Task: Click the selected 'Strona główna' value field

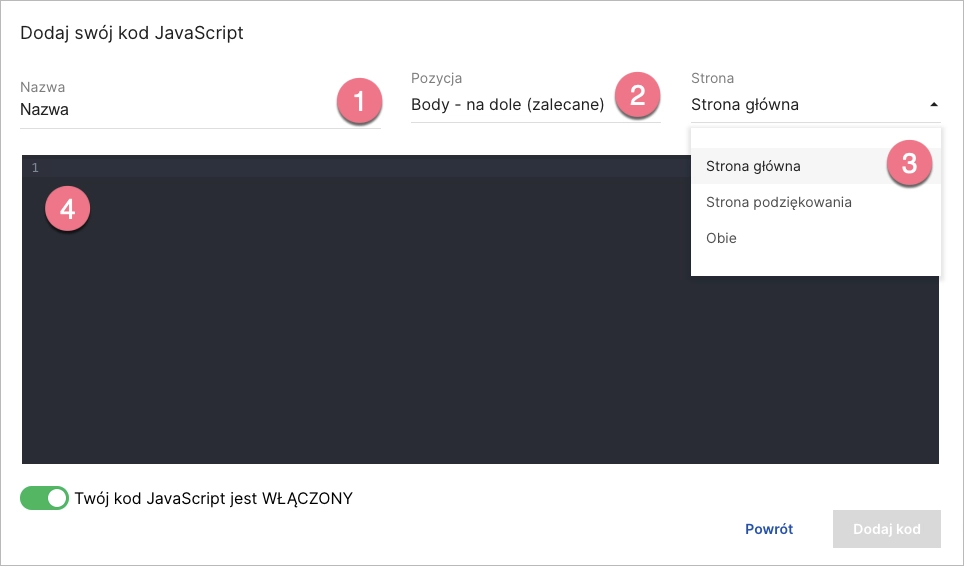Action: [745, 104]
